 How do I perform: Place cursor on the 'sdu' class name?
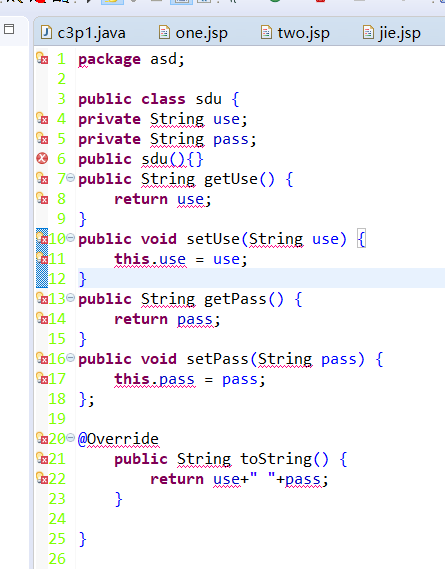[x=208, y=99]
